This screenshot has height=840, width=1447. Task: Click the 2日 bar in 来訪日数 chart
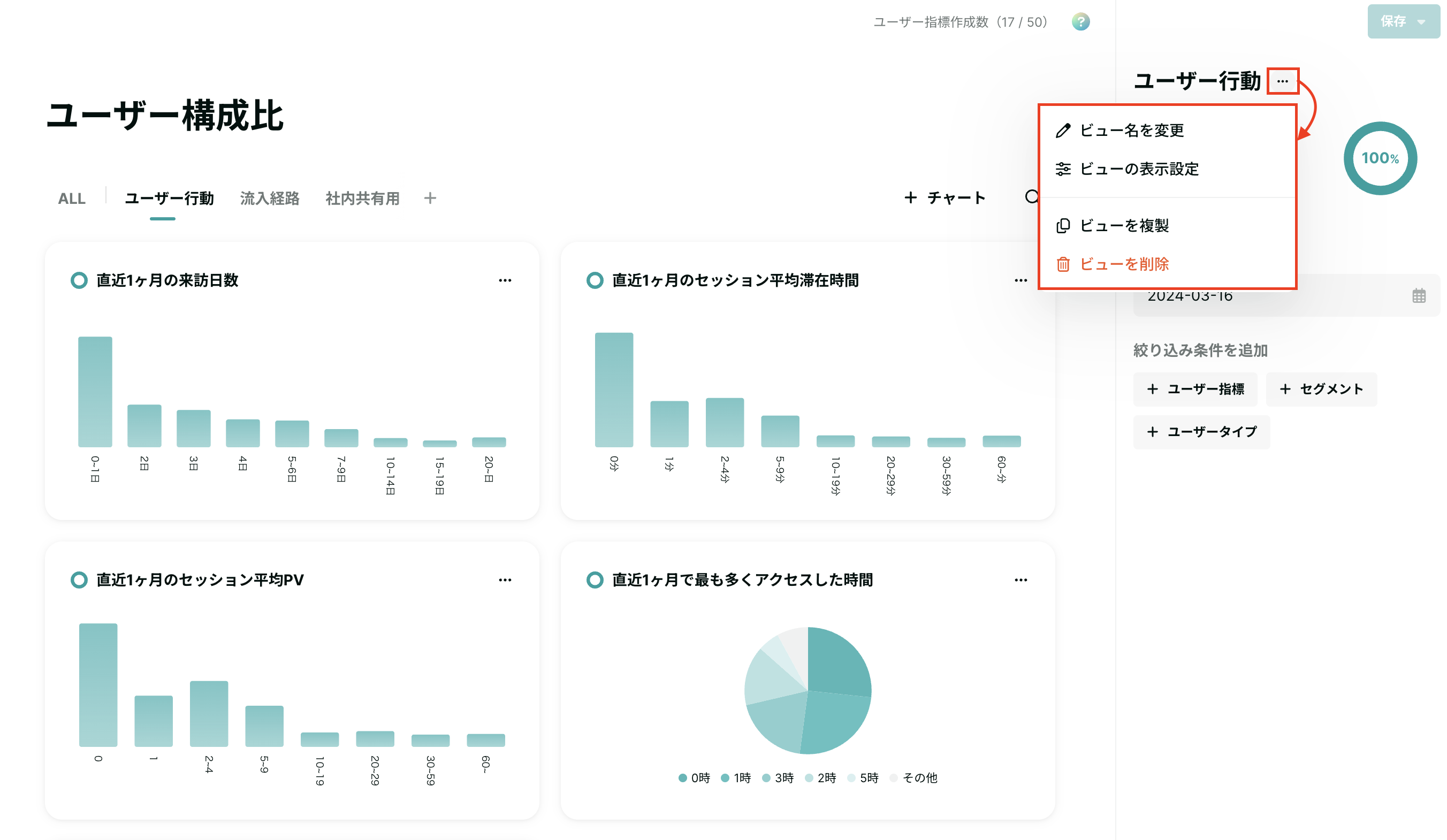click(x=144, y=426)
